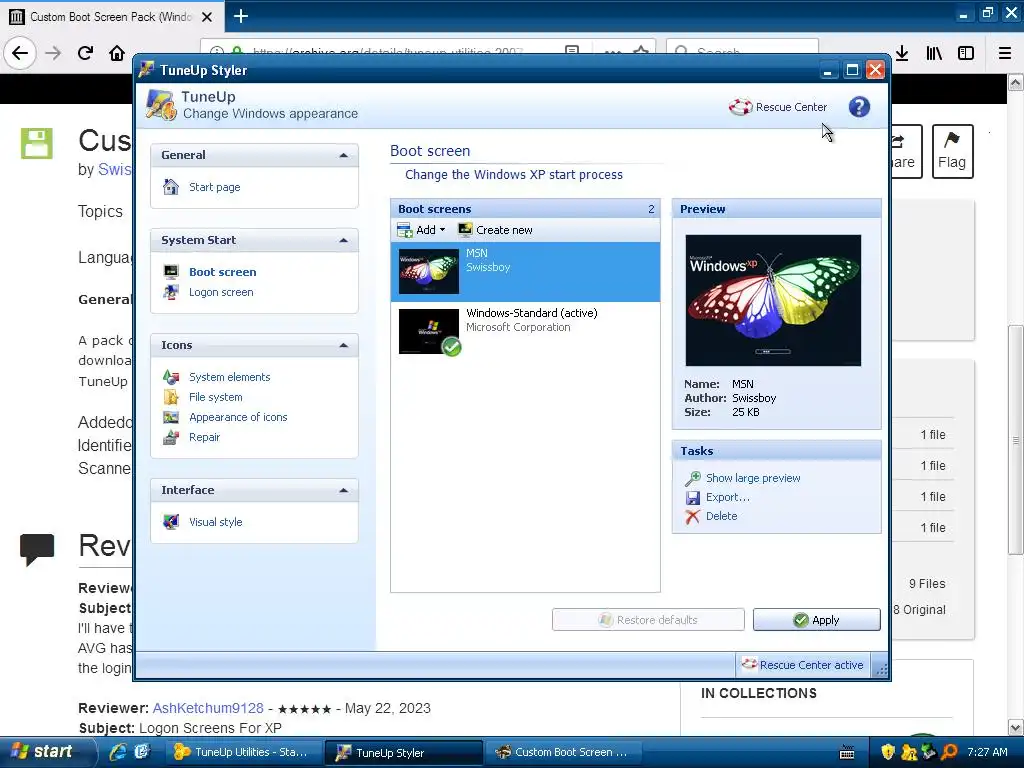This screenshot has height=768, width=1024.
Task: Open the browser Library icon
Action: pyautogui.click(x=934, y=53)
